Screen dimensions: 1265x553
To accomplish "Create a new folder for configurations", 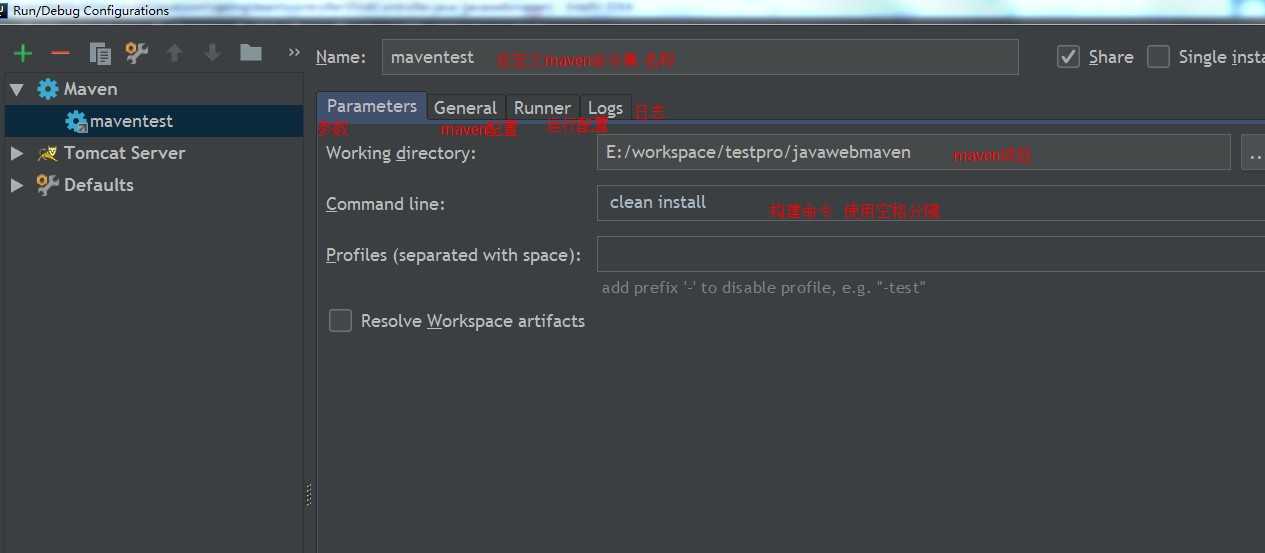I will pos(251,53).
